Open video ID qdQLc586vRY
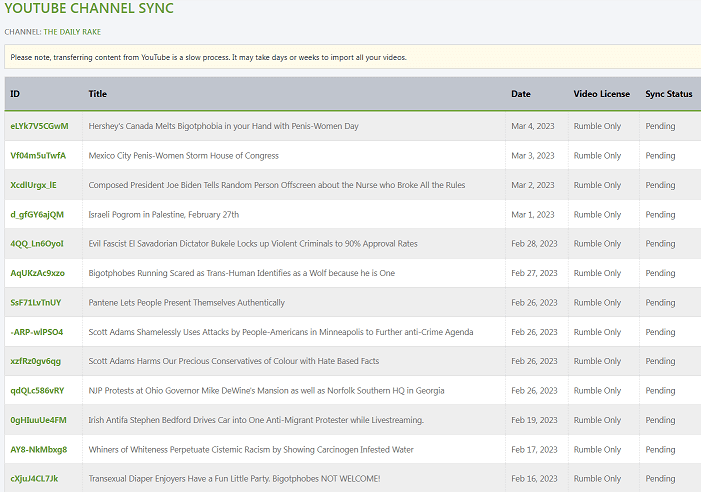This screenshot has height=492, width=701. click(x=37, y=391)
